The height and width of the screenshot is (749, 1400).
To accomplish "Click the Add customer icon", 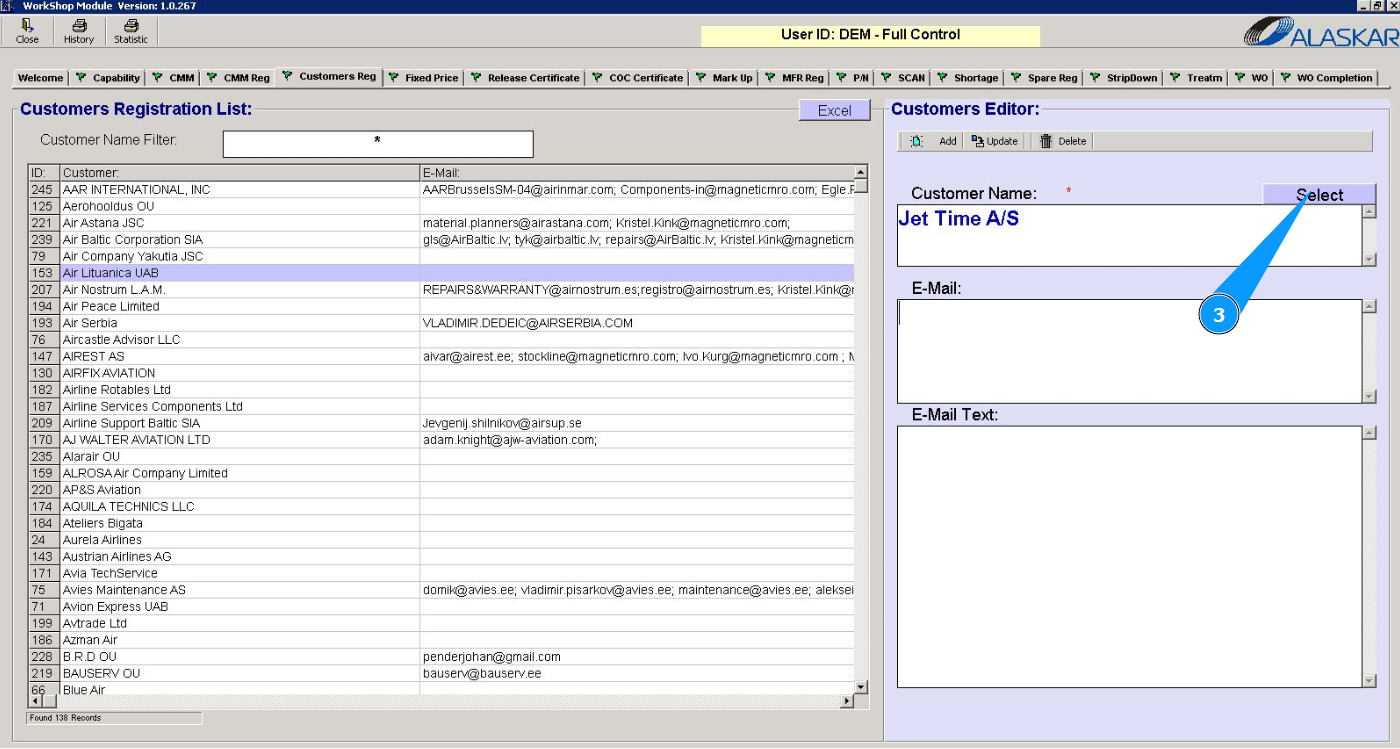I will (917, 142).
